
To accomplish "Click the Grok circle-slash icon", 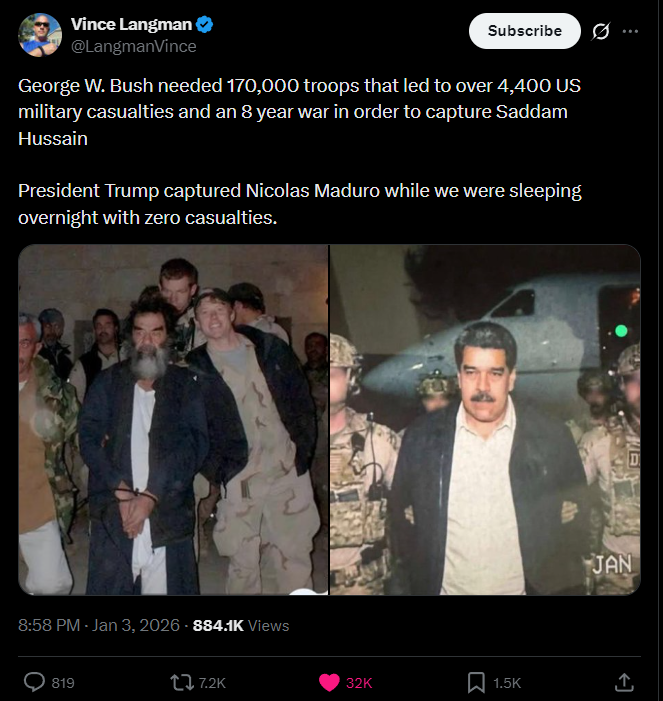I will [600, 31].
